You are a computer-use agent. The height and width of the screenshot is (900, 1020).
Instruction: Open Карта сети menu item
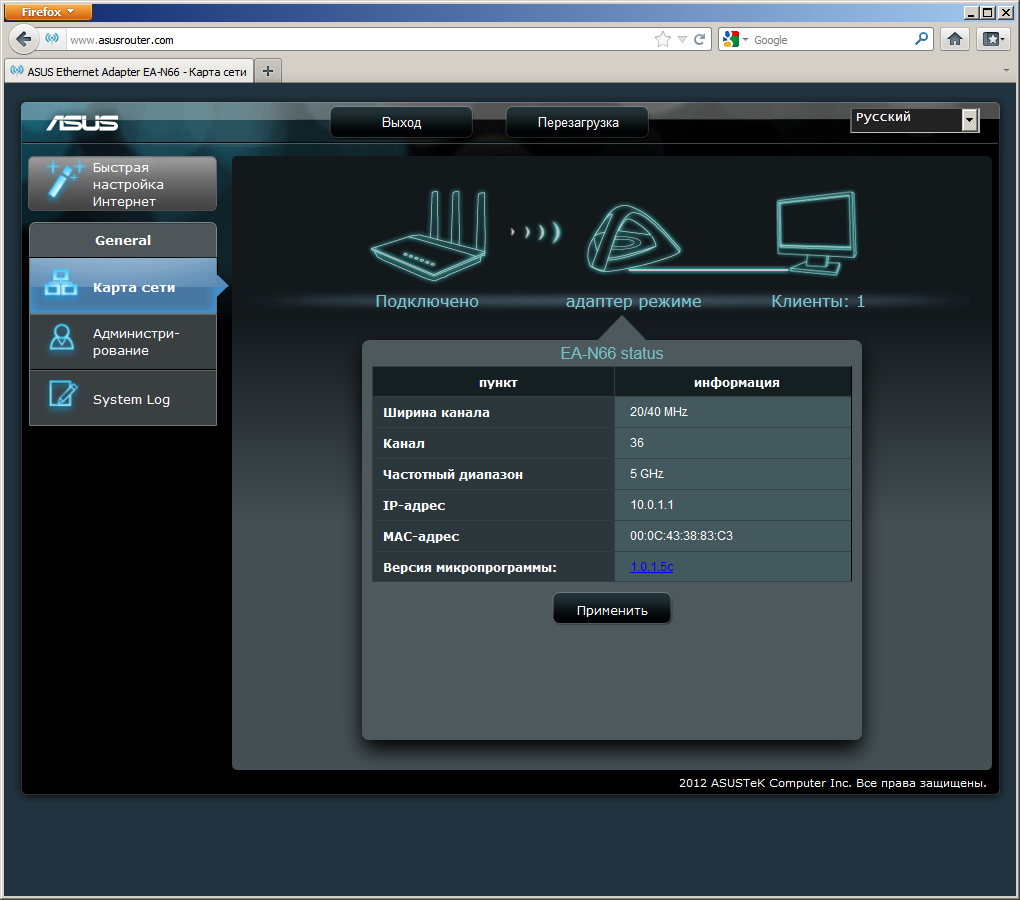(x=122, y=287)
